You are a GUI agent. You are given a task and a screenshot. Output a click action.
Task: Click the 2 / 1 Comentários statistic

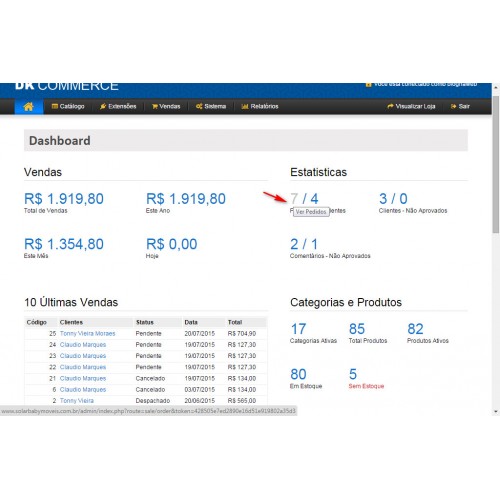pyautogui.click(x=304, y=244)
